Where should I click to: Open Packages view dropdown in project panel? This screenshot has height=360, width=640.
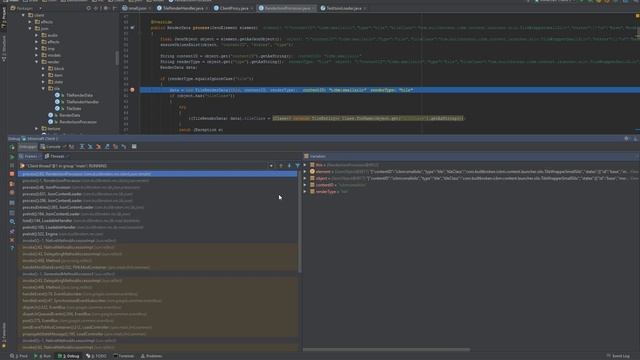(26, 8)
